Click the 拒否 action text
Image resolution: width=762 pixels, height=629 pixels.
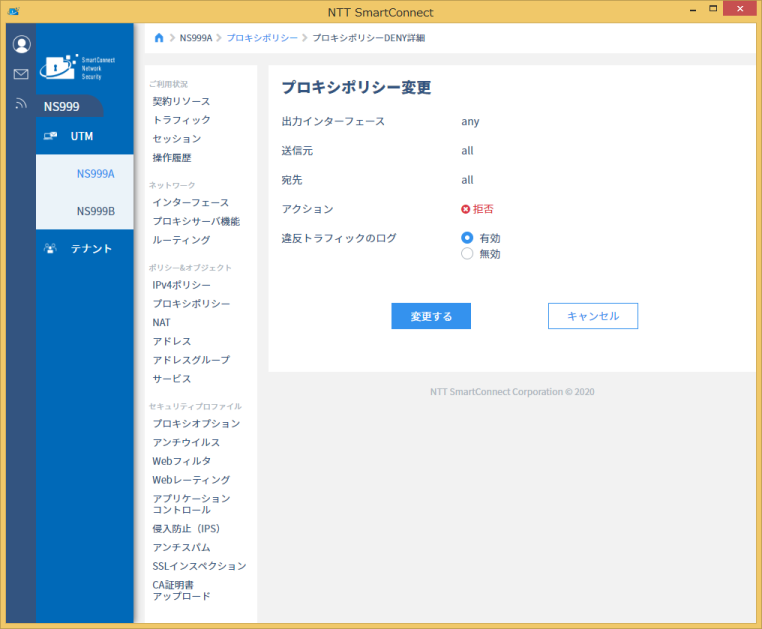tap(483, 209)
